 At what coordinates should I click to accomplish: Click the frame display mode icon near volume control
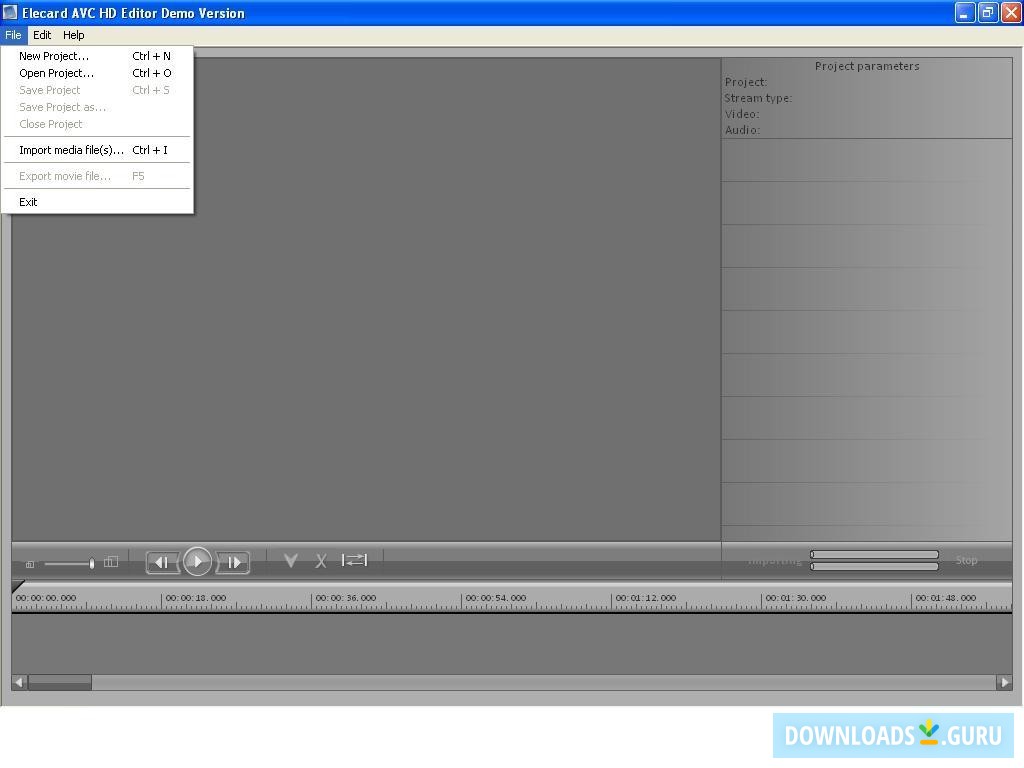pos(111,561)
